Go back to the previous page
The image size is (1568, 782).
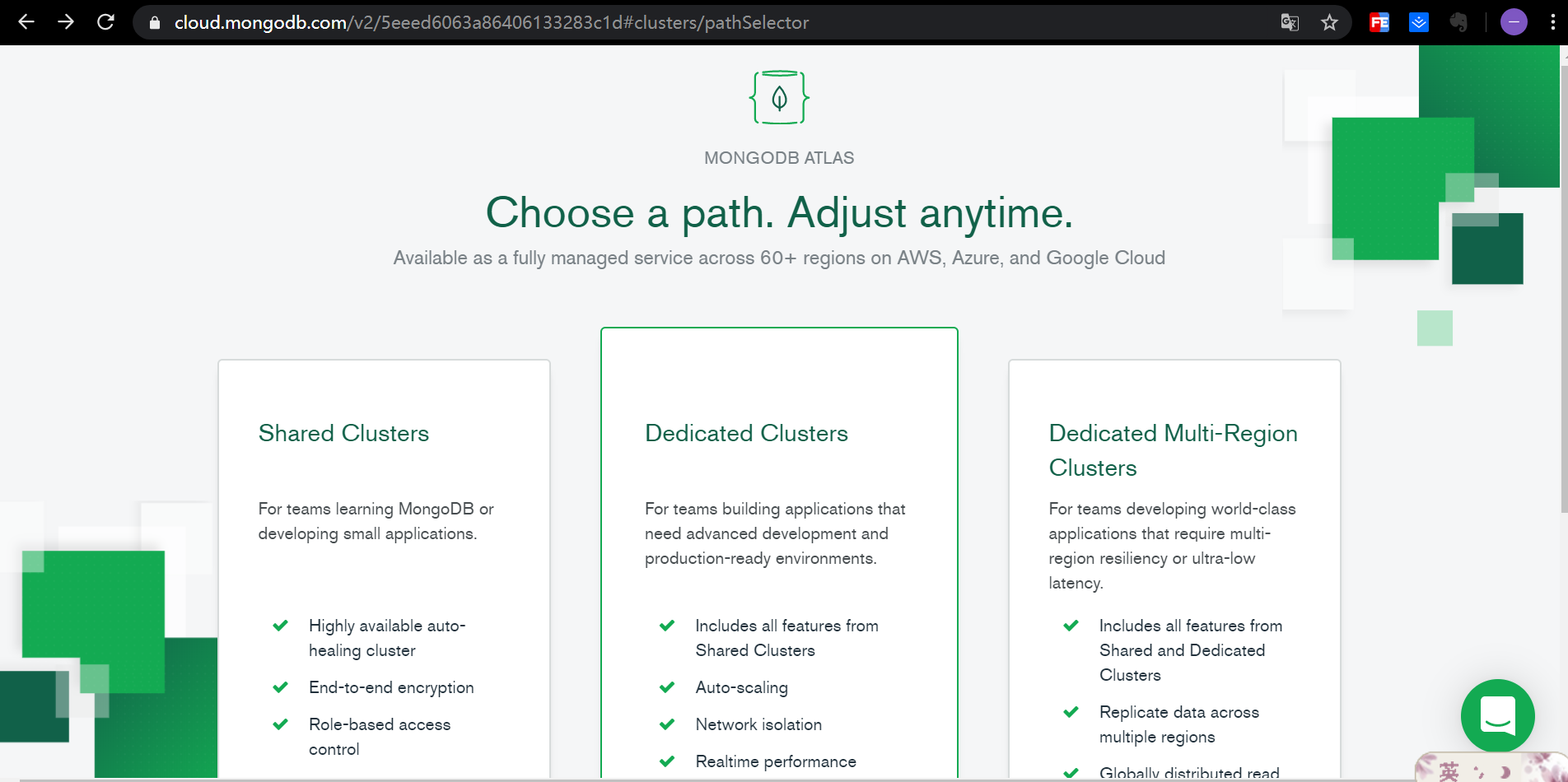coord(26,22)
